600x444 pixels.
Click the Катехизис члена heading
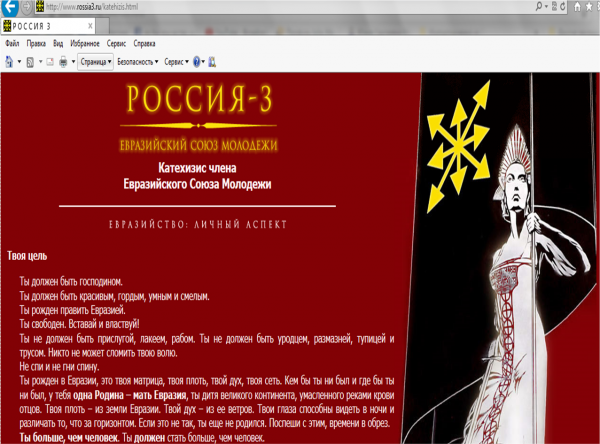(x=197, y=168)
